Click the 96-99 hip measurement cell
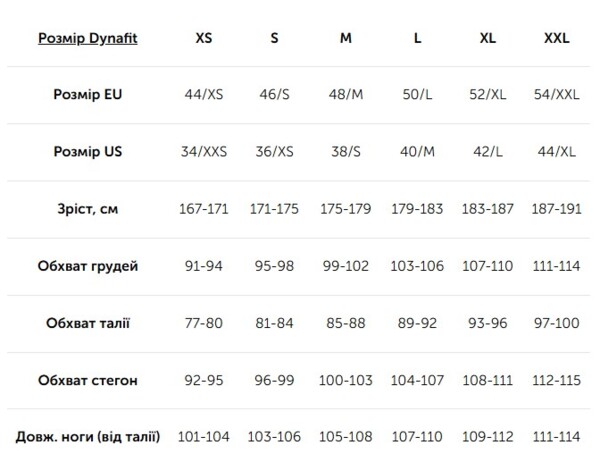Viewport: 600px width, 462px height. point(274,380)
